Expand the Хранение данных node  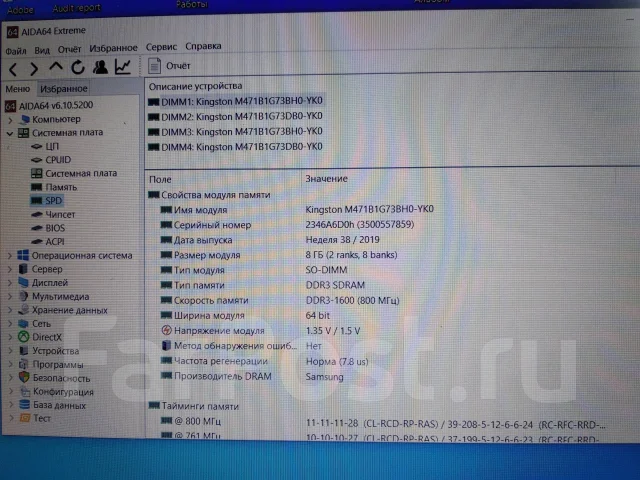pyautogui.click(x=10, y=310)
